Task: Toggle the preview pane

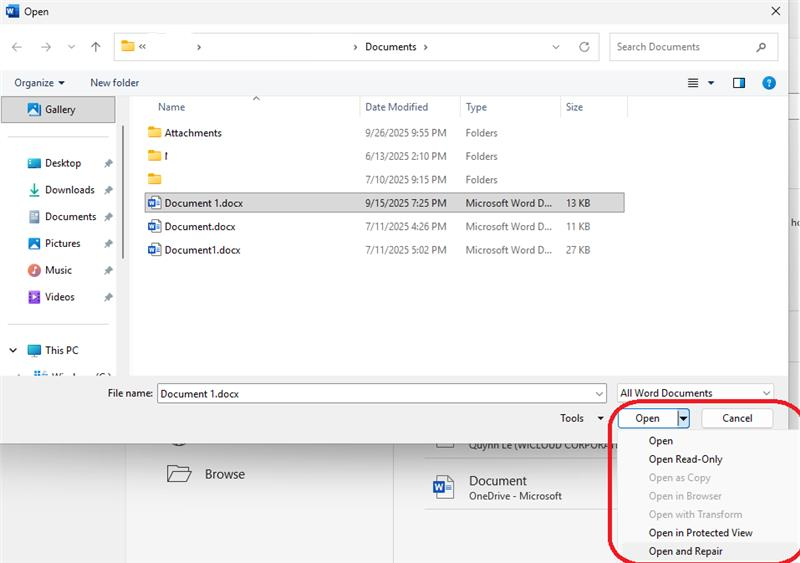Action: point(739,83)
